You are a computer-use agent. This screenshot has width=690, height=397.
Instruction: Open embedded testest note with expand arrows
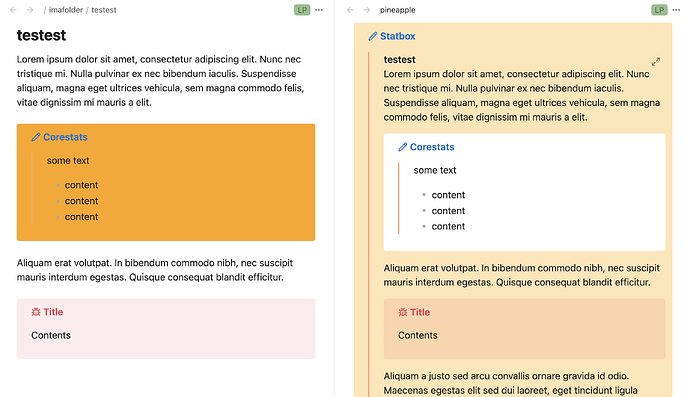(656, 62)
